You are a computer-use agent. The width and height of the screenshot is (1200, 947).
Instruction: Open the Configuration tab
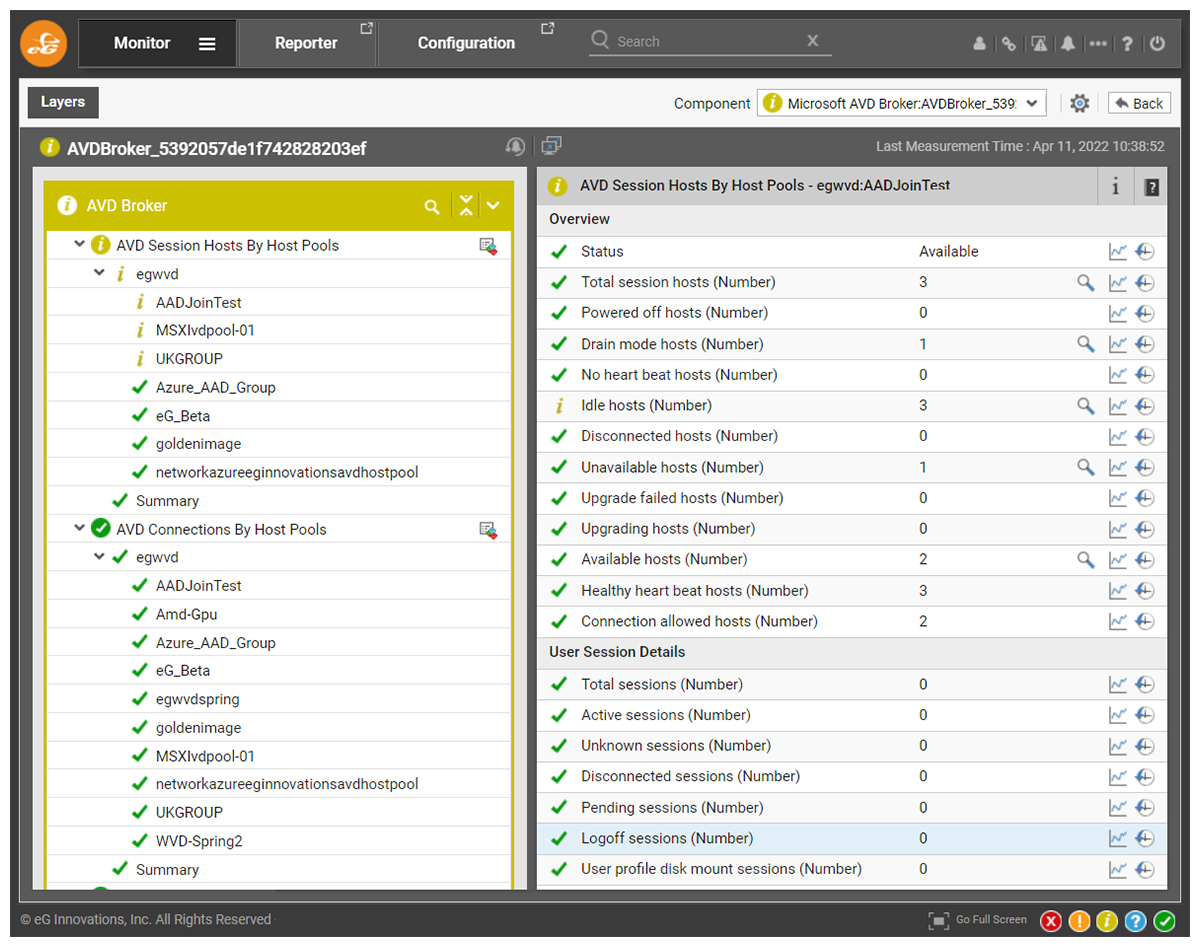(466, 43)
